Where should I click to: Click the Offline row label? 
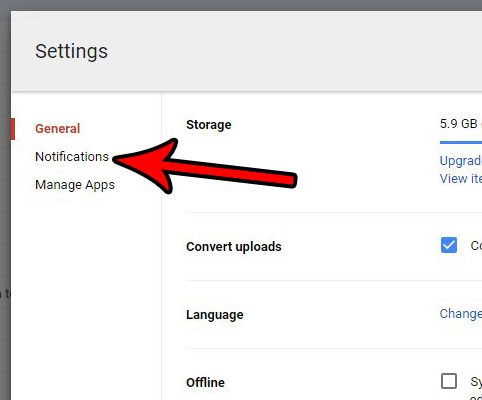point(205,383)
